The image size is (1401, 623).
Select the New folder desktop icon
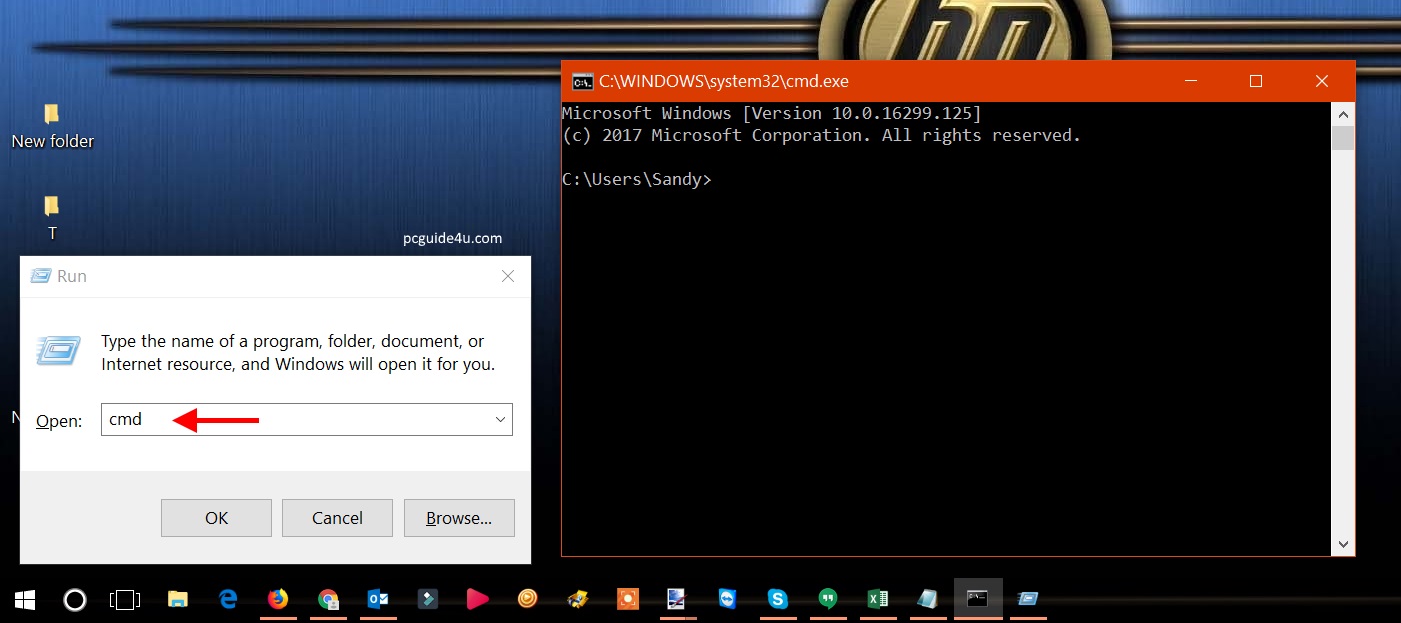tap(52, 126)
